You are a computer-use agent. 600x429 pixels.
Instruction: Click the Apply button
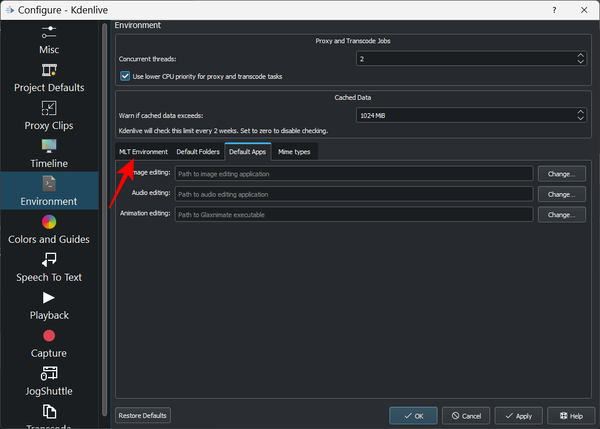[x=518, y=416]
